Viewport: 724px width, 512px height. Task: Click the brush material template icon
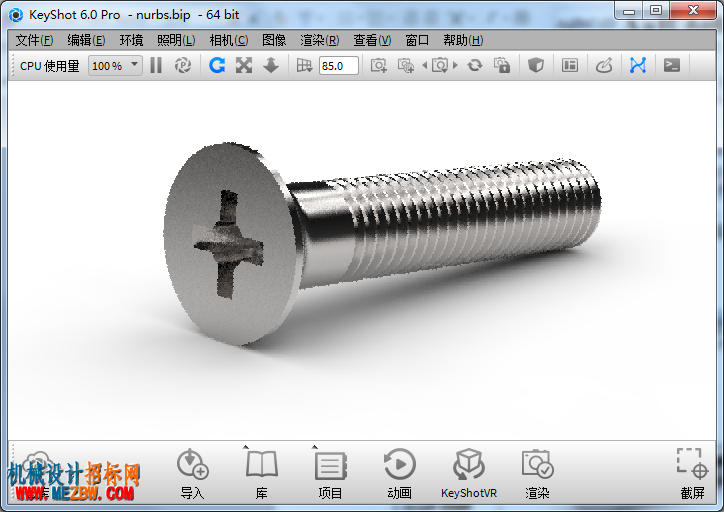pos(604,66)
